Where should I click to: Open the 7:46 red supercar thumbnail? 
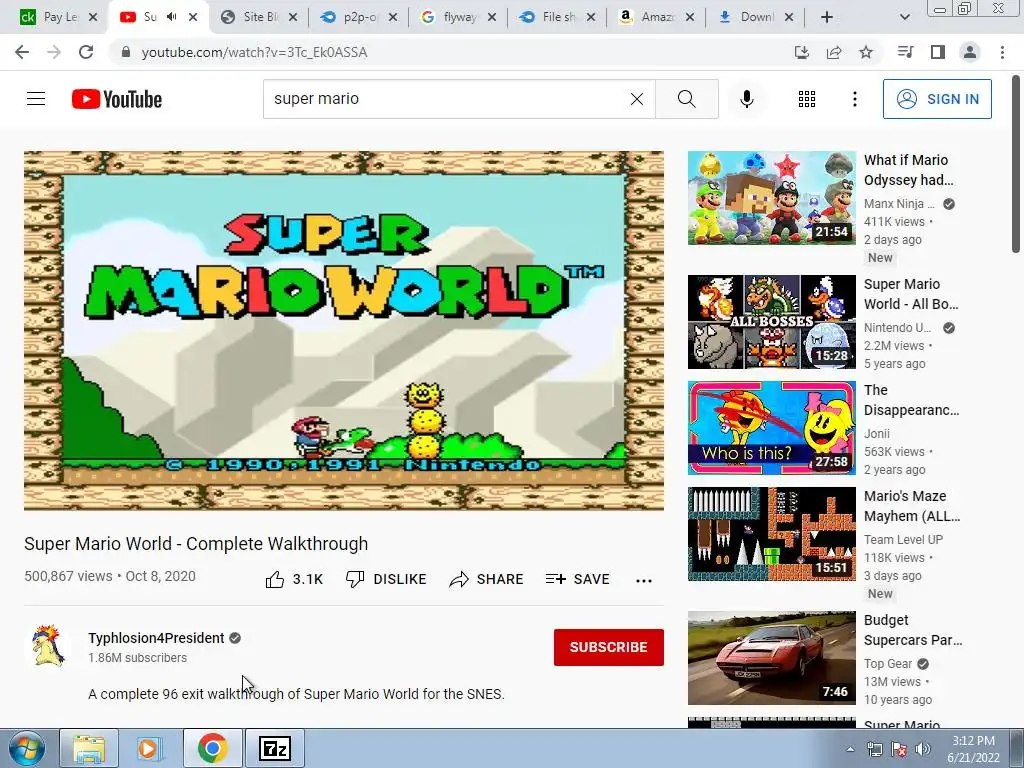coord(771,658)
